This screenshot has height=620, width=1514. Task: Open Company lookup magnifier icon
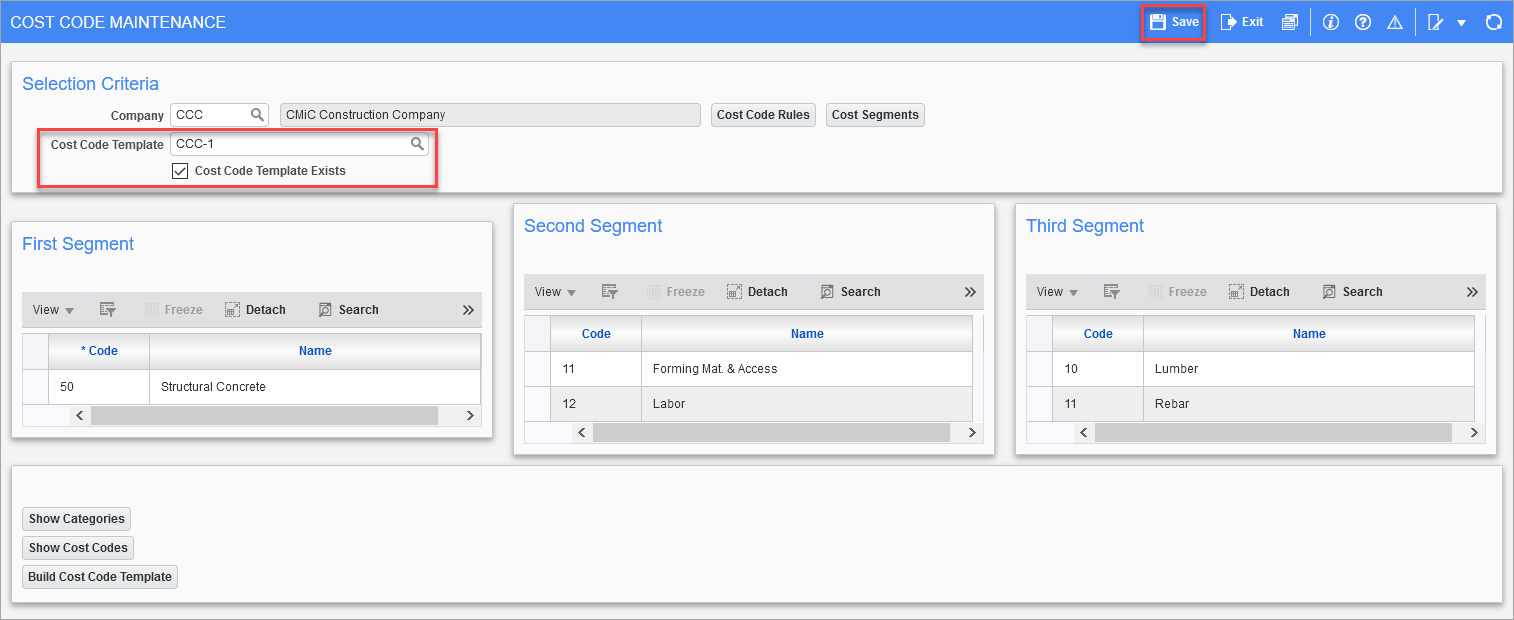(257, 115)
